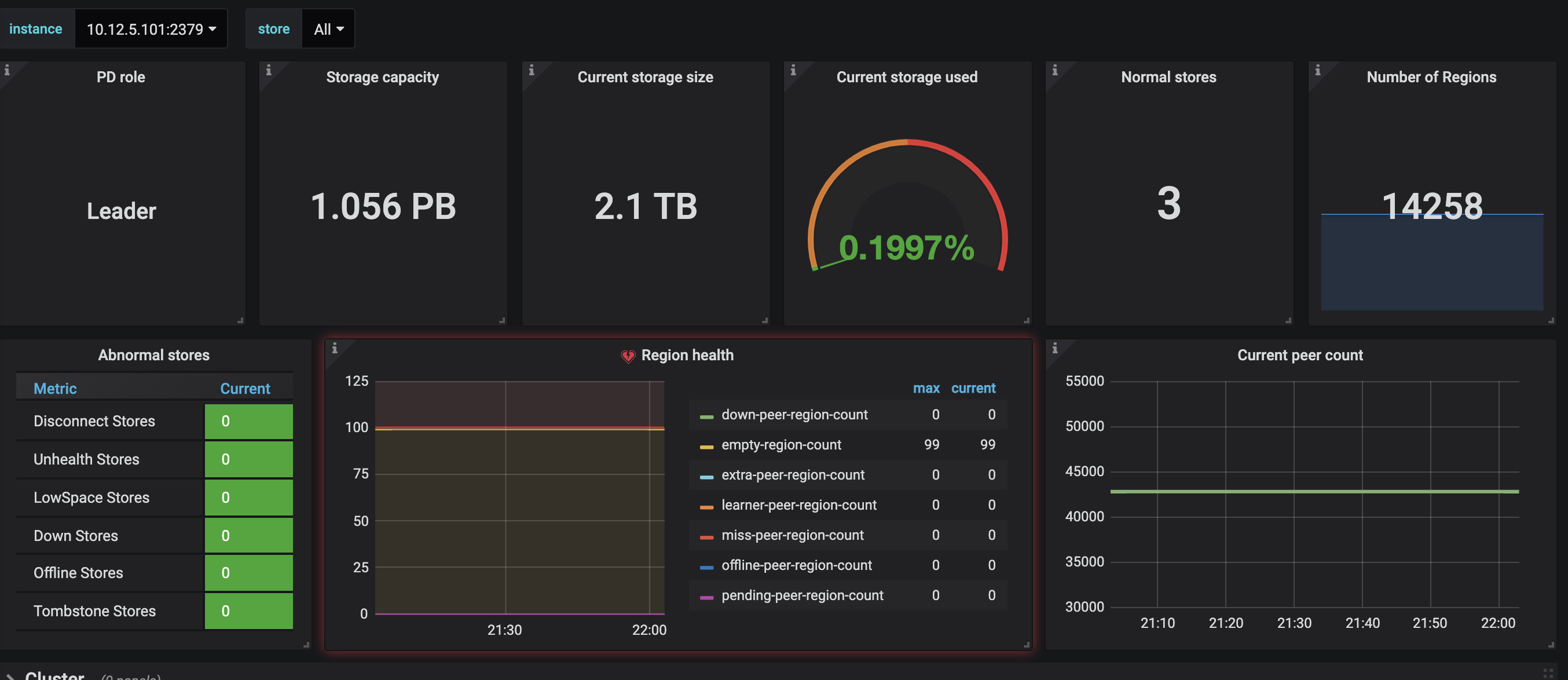Image resolution: width=1568 pixels, height=680 pixels.
Task: Sort legend by current column header
Action: [973, 389]
